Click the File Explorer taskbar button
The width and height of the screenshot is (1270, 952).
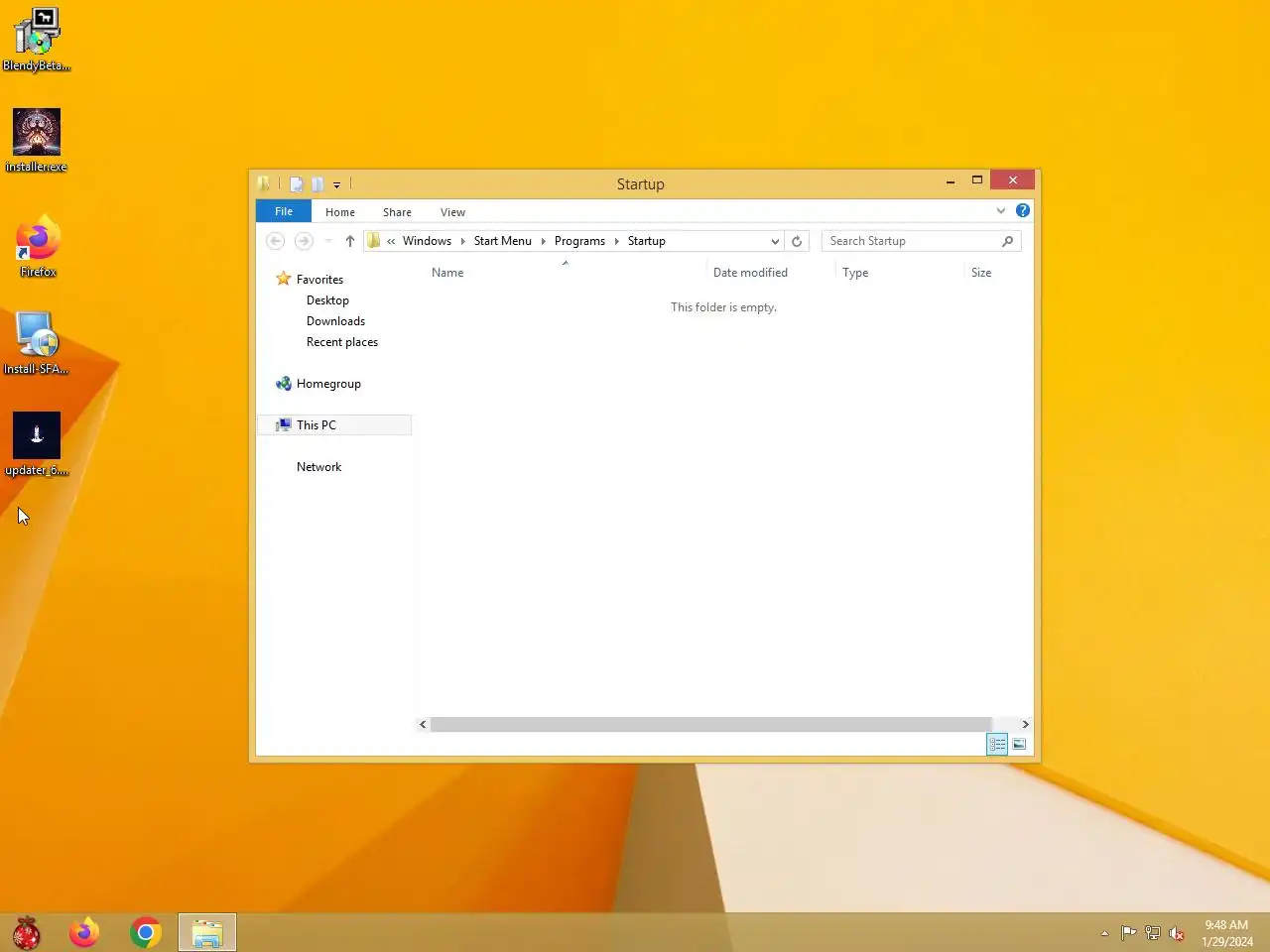(x=207, y=932)
